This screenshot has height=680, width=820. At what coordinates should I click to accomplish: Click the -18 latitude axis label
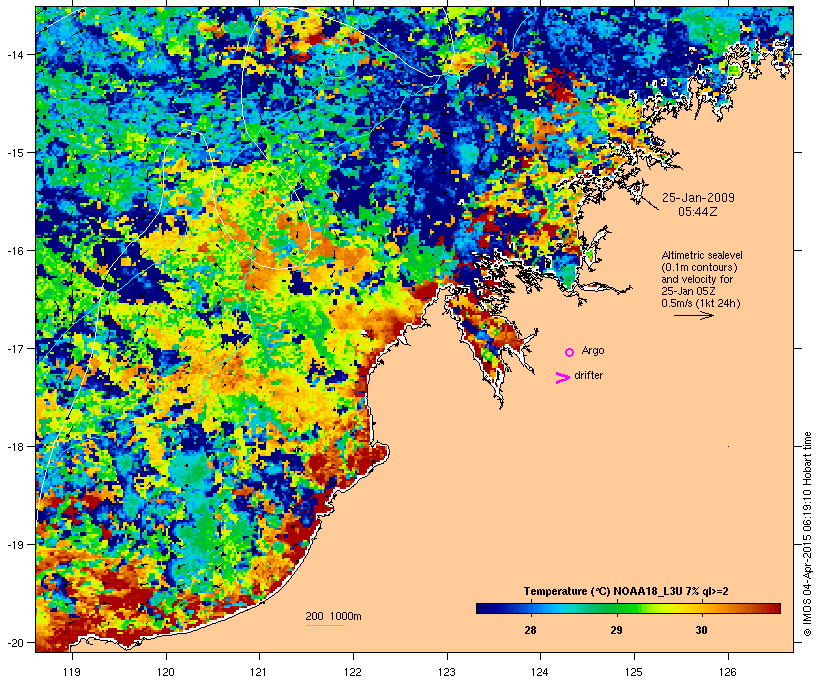14,446
